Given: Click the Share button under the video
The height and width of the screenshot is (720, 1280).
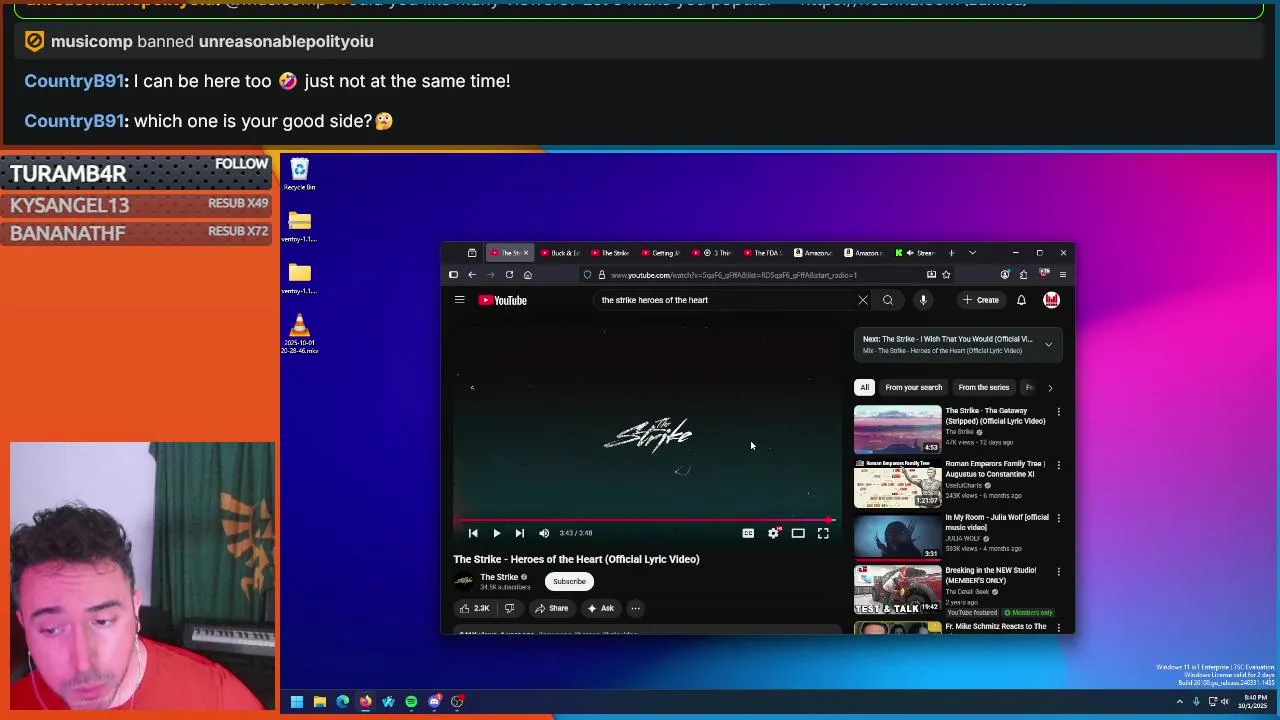Looking at the screenshot, I should tap(552, 608).
